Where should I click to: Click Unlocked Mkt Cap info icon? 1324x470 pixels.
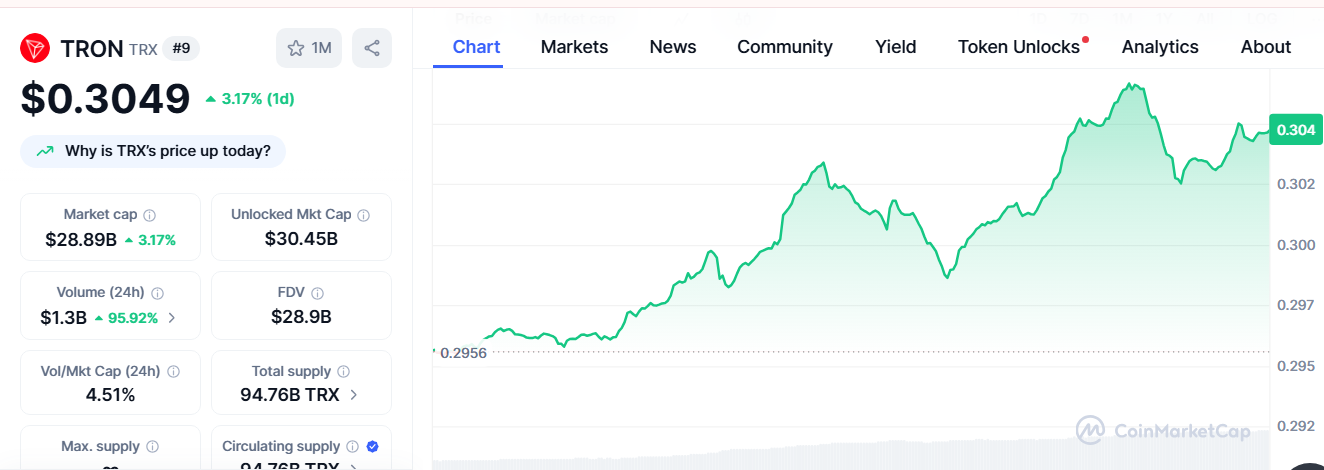pos(364,215)
